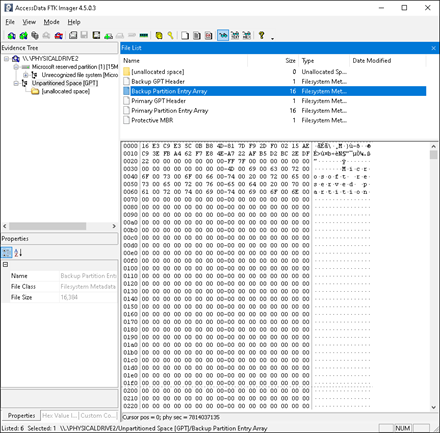Switch to the hex format view icon
The image size is (440, 433).
click(x=247, y=35)
